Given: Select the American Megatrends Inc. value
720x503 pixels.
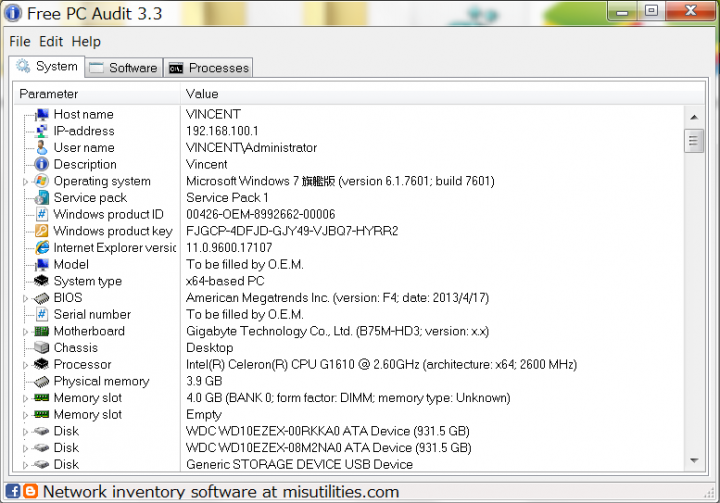Looking at the screenshot, I should coord(338,298).
